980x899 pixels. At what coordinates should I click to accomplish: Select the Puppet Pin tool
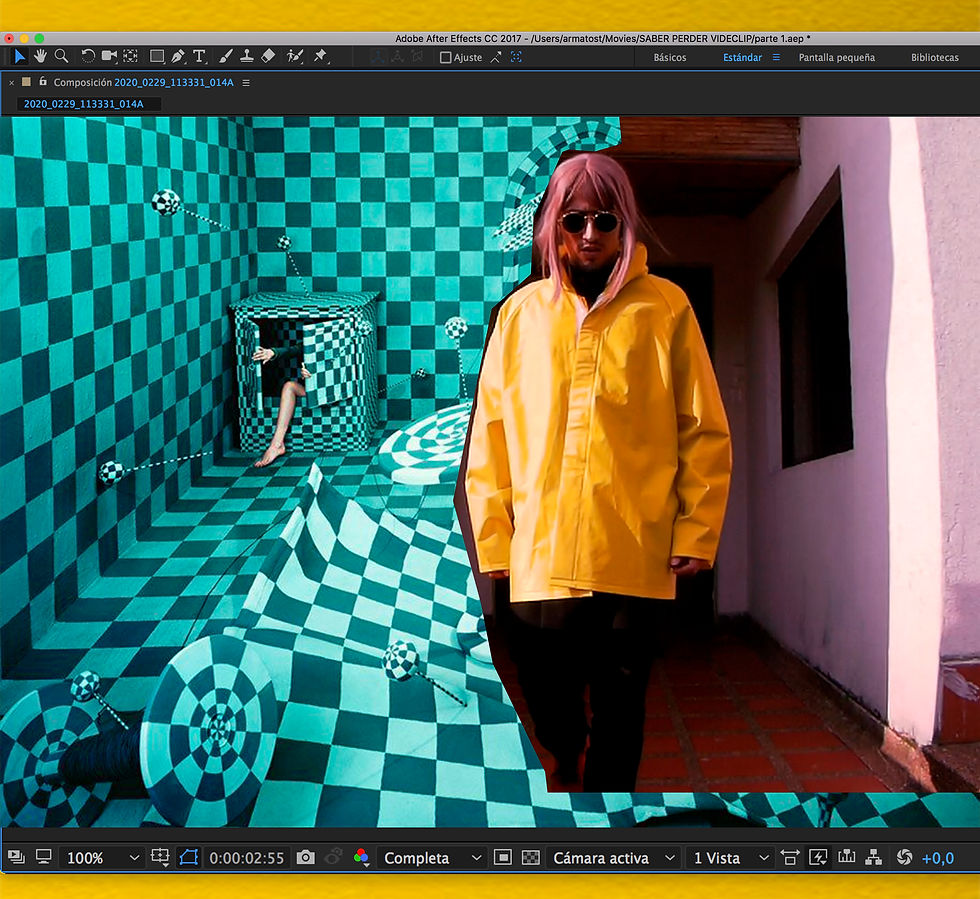(321, 57)
